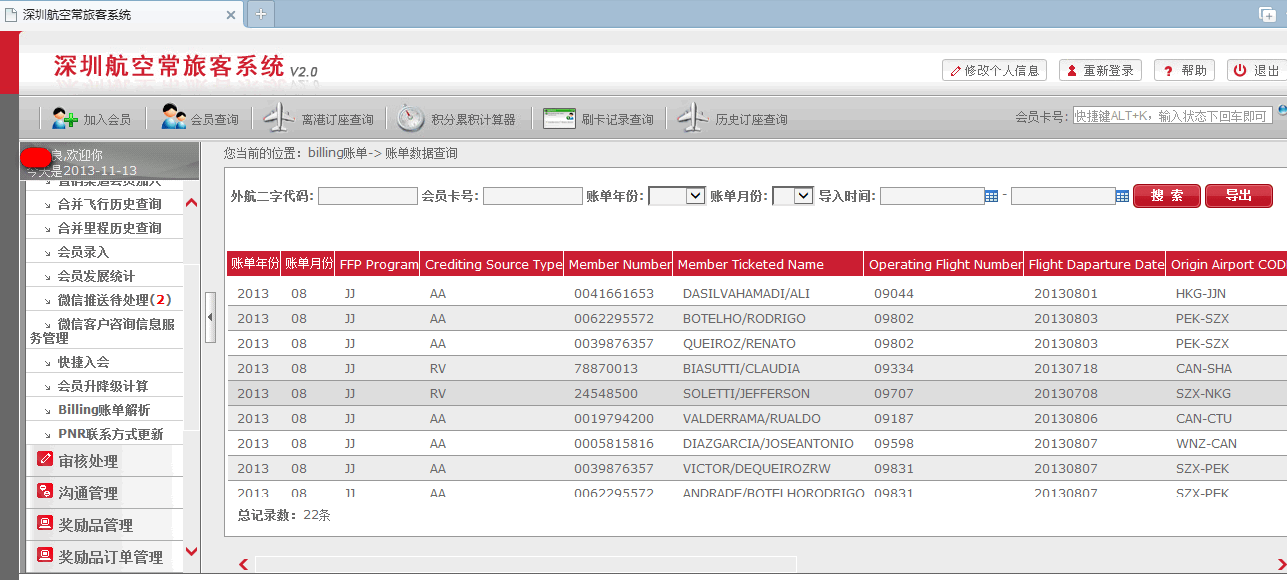The width and height of the screenshot is (1287, 580).
Task: Select 会员发展统计 in the sidebar
Action: 96,276
